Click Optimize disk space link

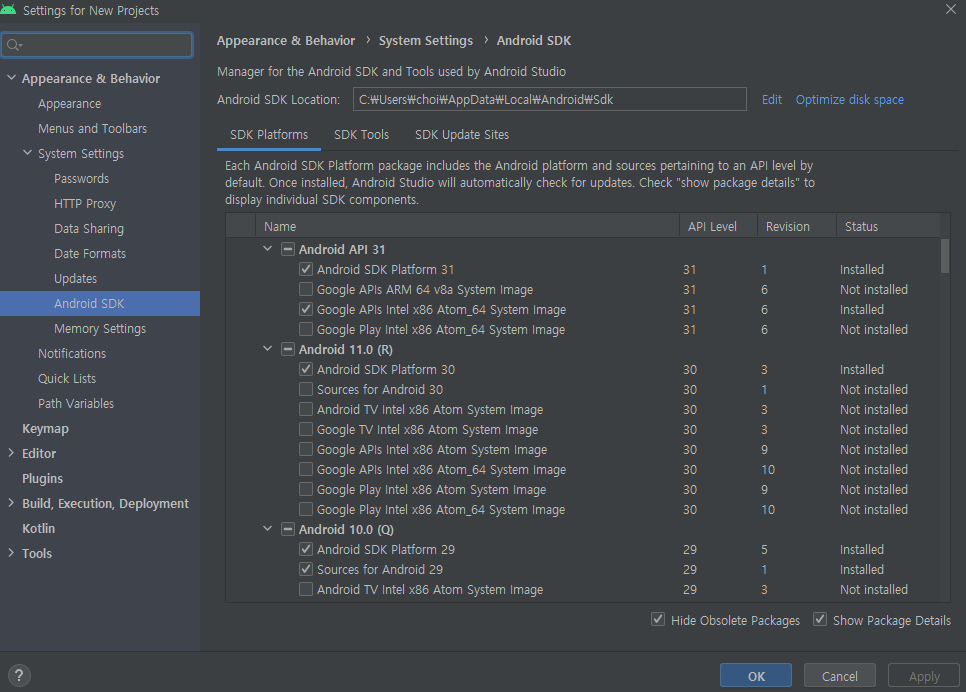(x=850, y=99)
